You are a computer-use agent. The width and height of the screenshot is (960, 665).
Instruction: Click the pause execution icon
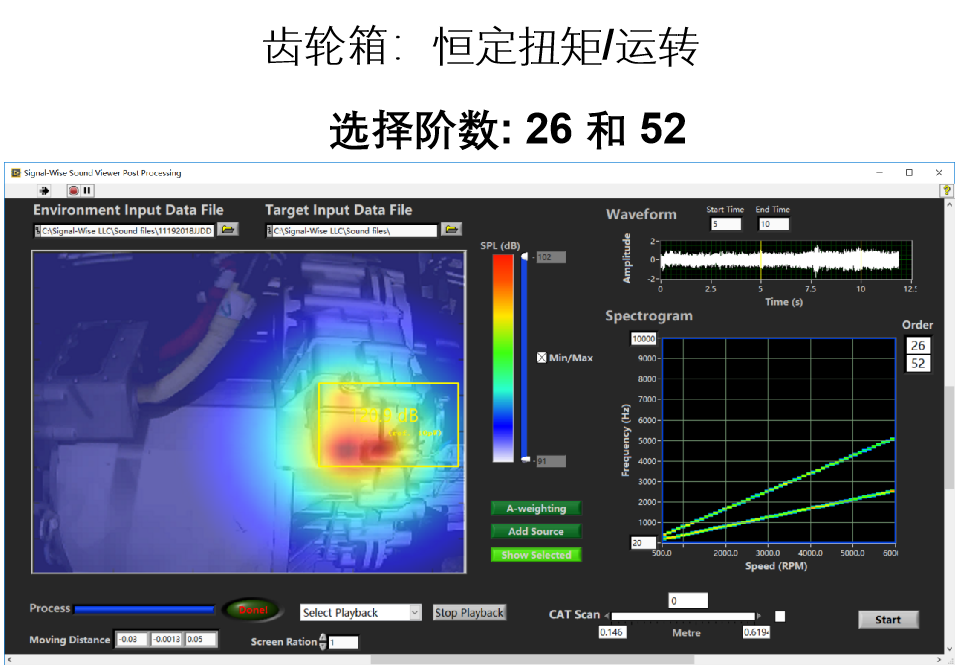(x=87, y=190)
